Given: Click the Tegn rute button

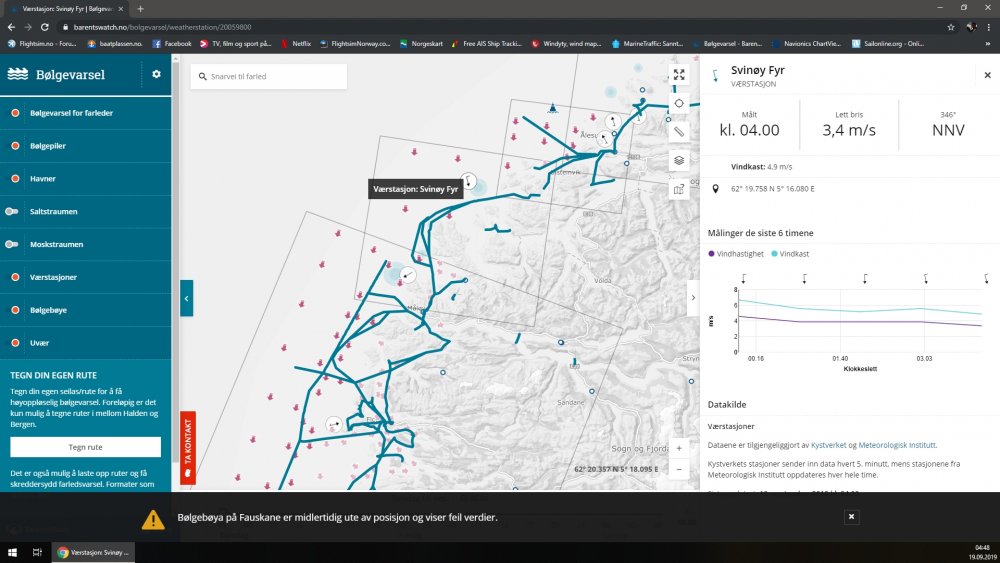Looking at the screenshot, I should 85,447.
